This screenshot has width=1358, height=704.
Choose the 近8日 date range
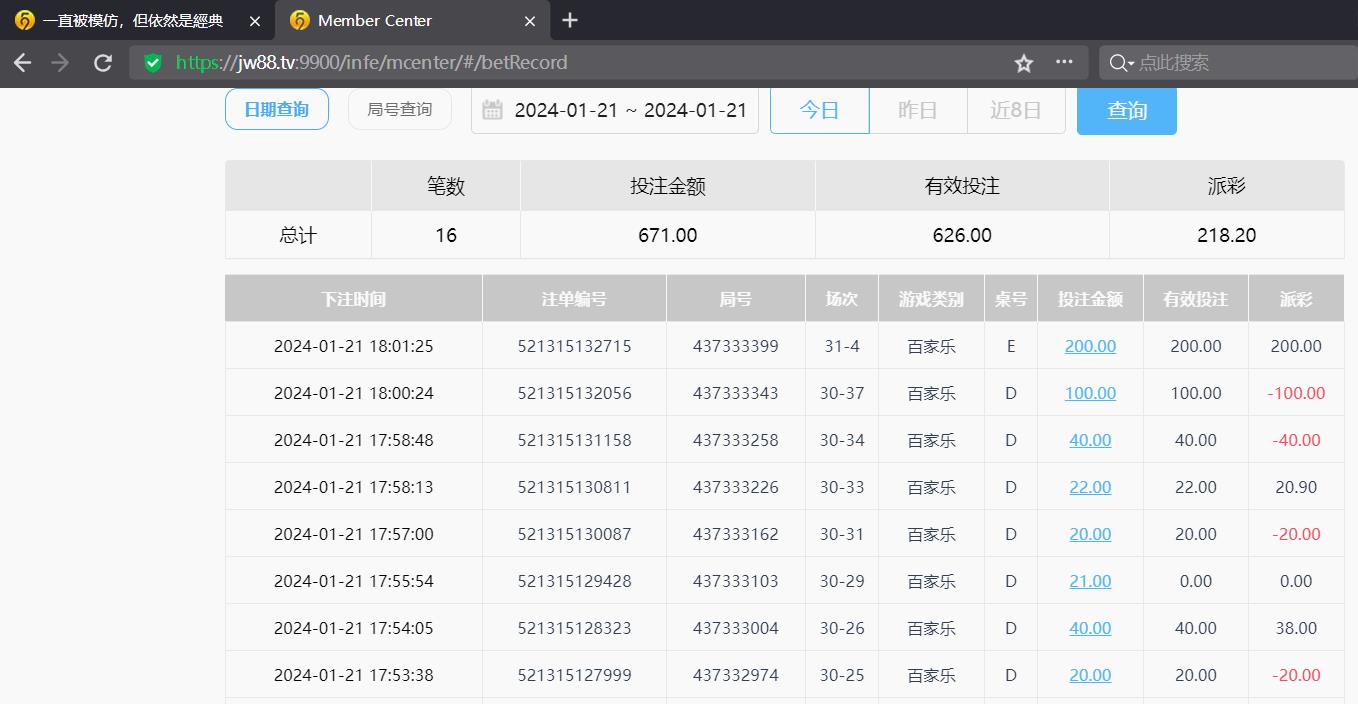[x=1015, y=110]
